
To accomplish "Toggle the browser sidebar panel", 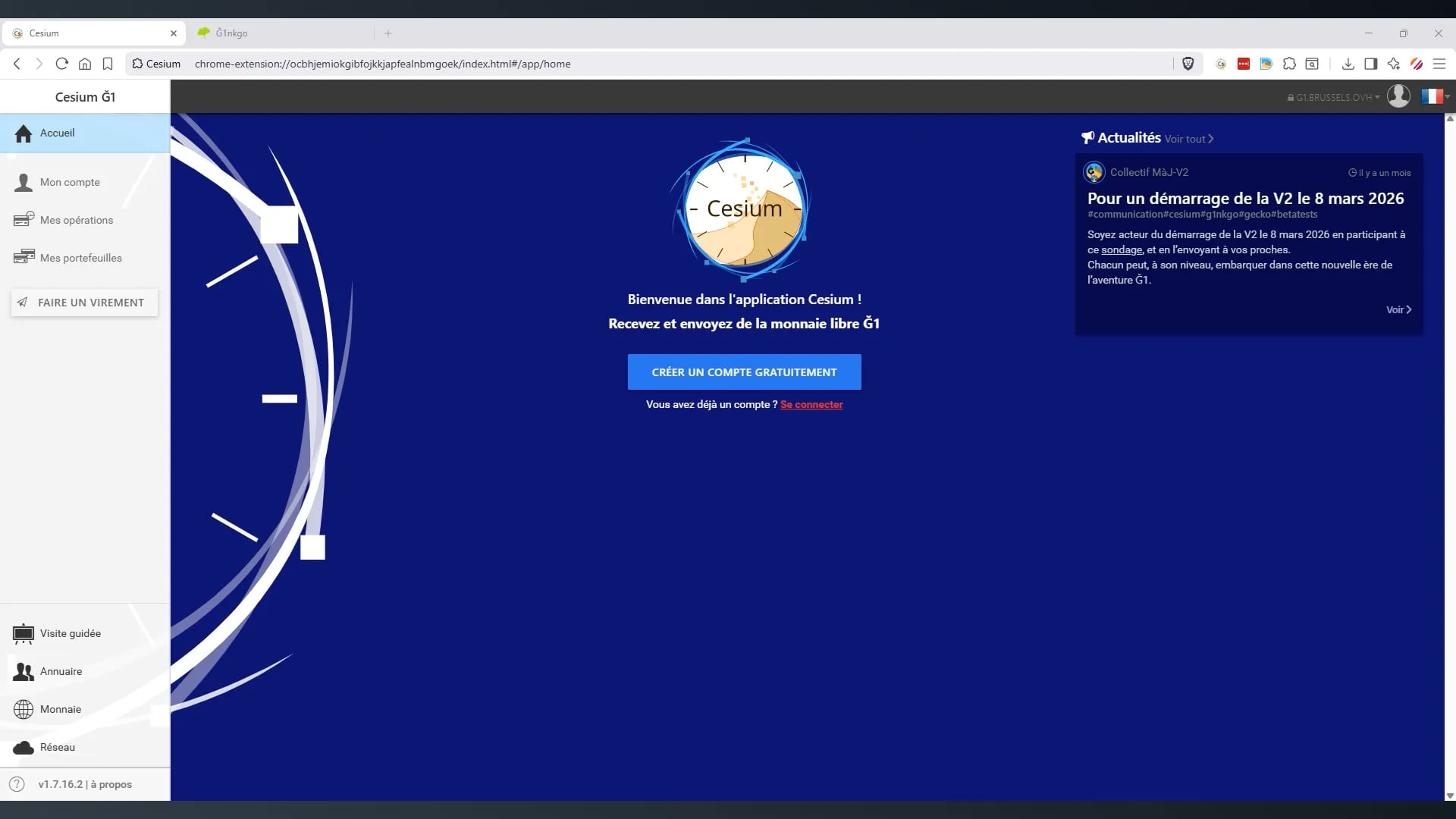I will (1370, 64).
